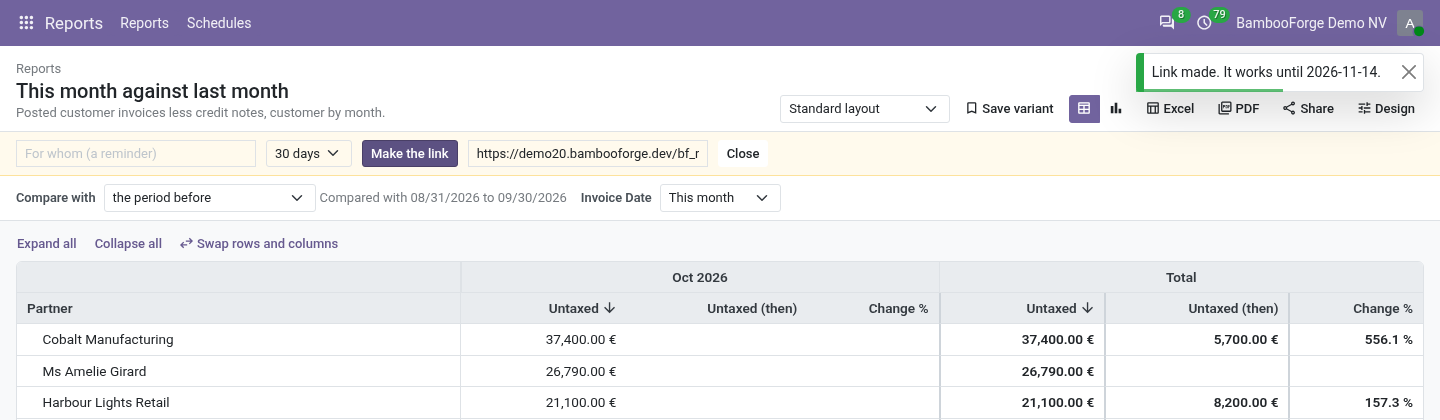This screenshot has height=420, width=1440.
Task: Click the Total column group header
Action: (1181, 277)
